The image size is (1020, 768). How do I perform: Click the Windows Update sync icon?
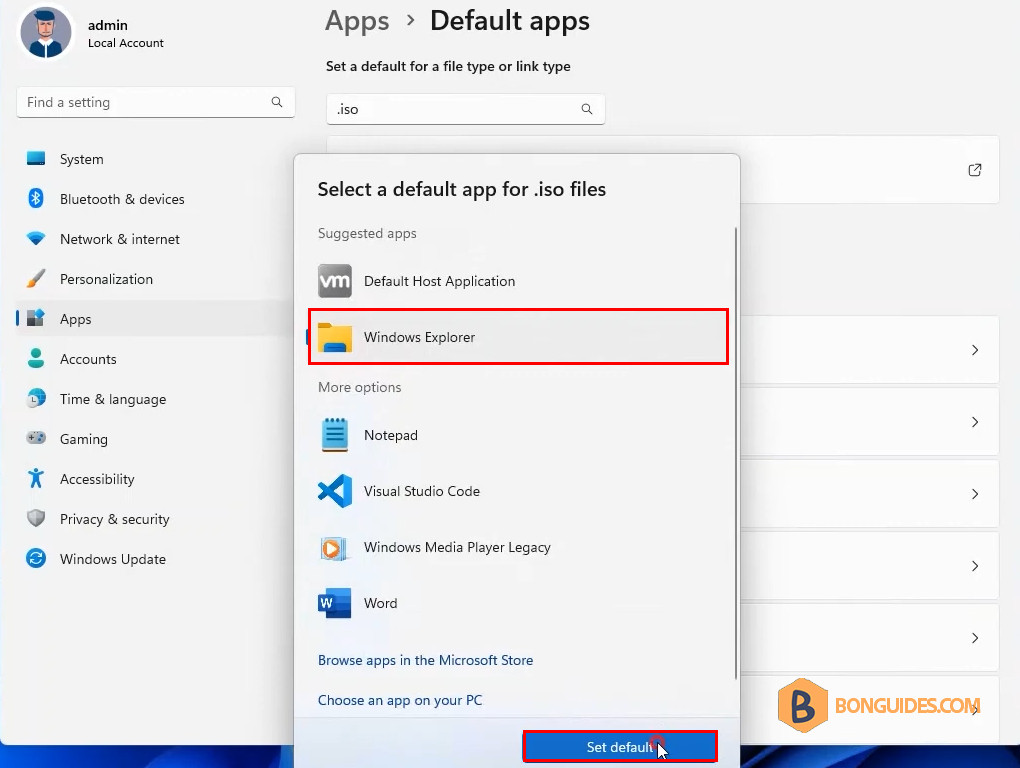(x=36, y=558)
